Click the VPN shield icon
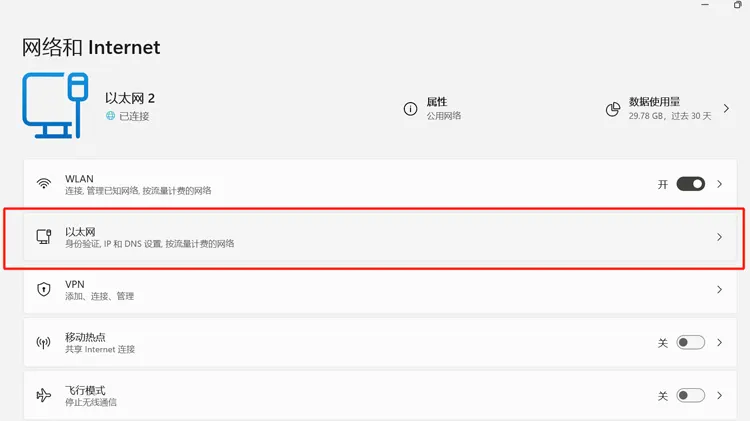 point(44,289)
